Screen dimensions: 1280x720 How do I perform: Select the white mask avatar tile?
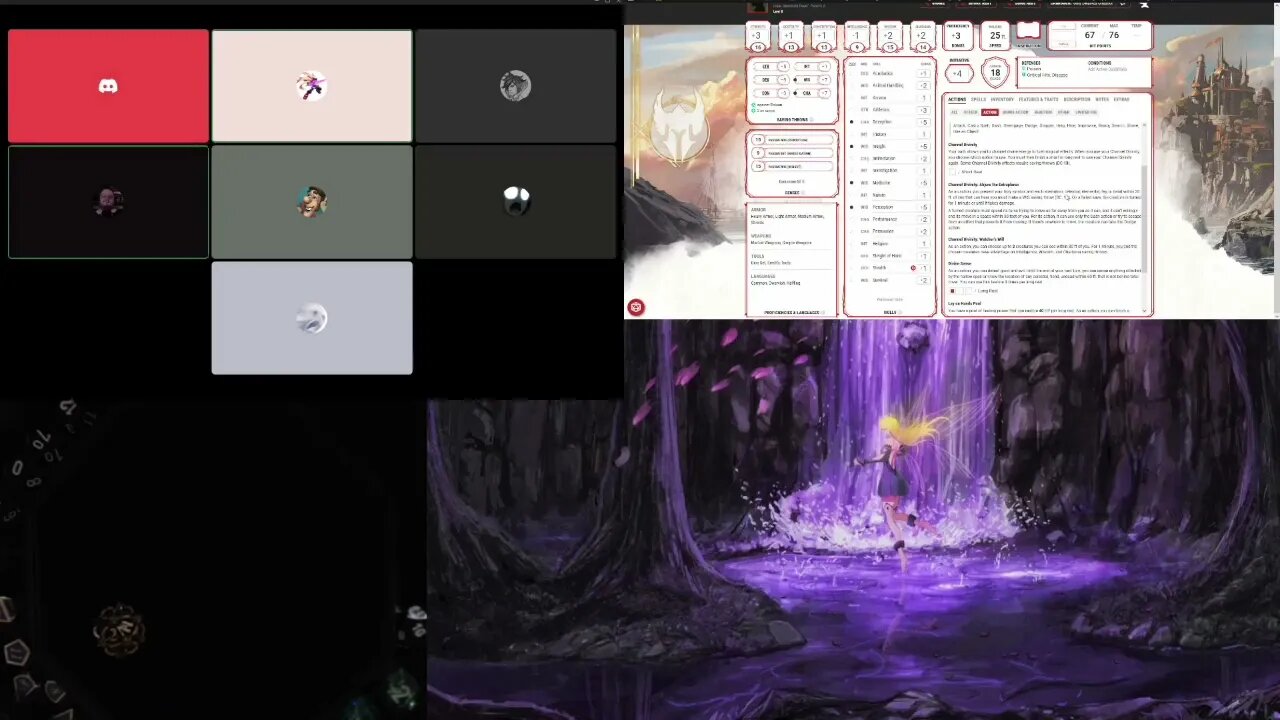click(516, 202)
